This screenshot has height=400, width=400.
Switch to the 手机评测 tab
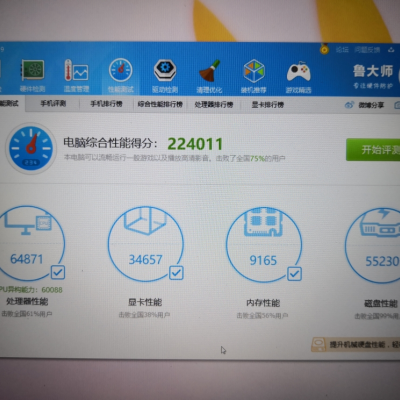[x=53, y=104]
